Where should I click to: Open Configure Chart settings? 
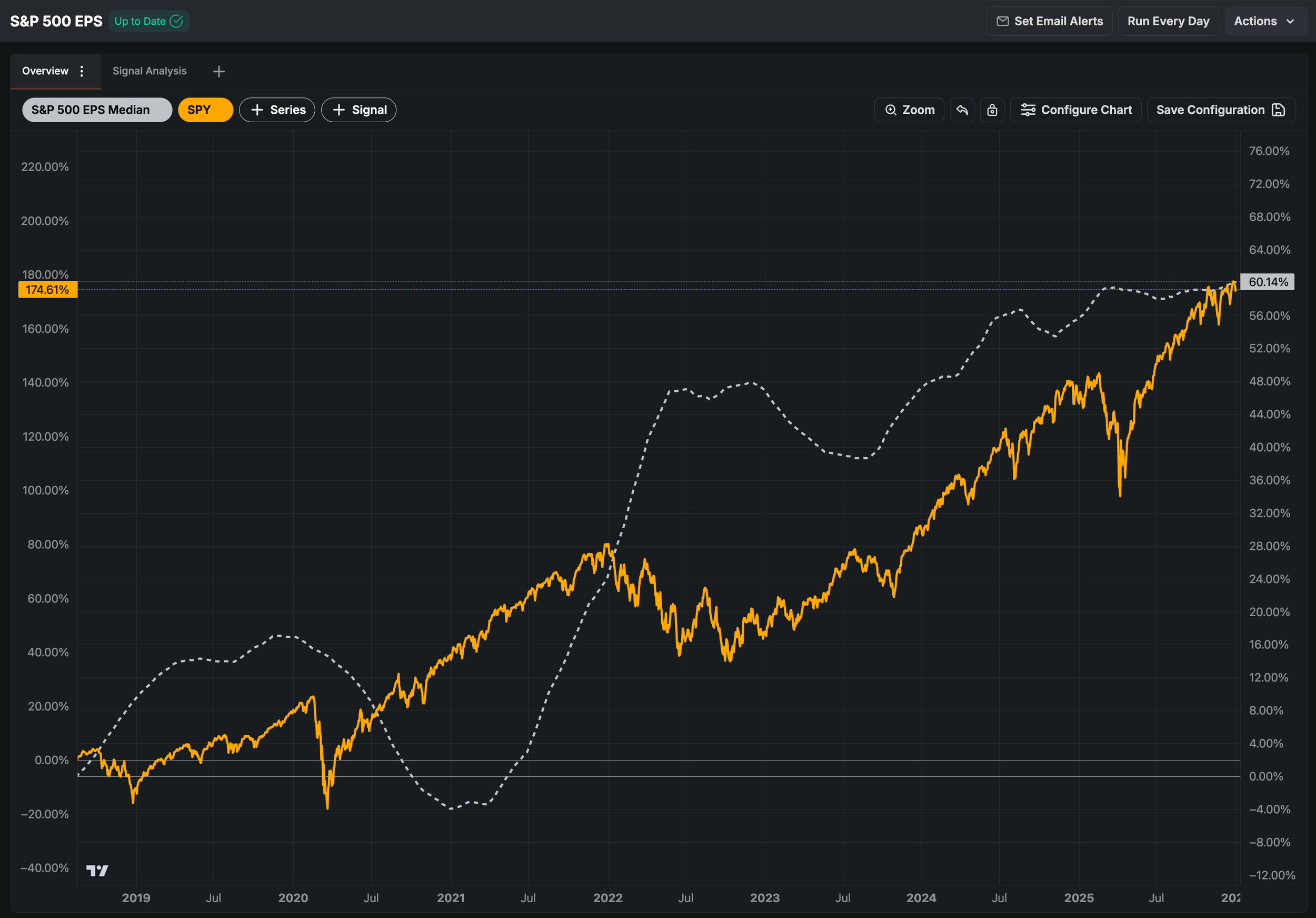pos(1075,110)
